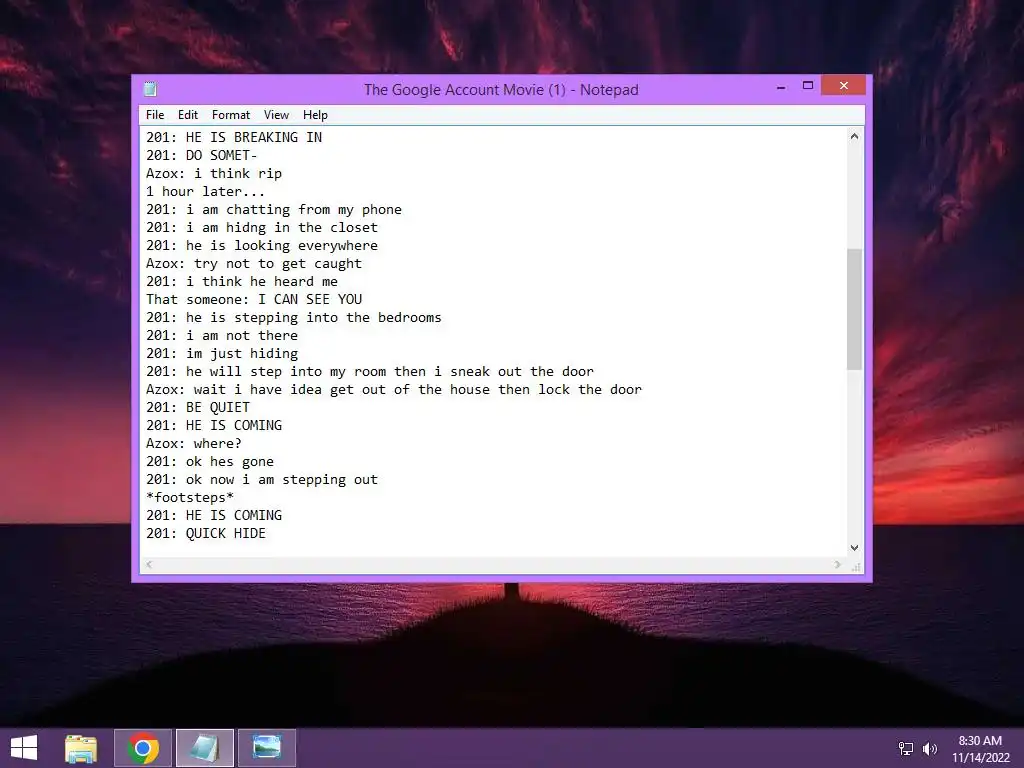Image resolution: width=1024 pixels, height=768 pixels.
Task: Open the Format menu
Action: pos(231,115)
